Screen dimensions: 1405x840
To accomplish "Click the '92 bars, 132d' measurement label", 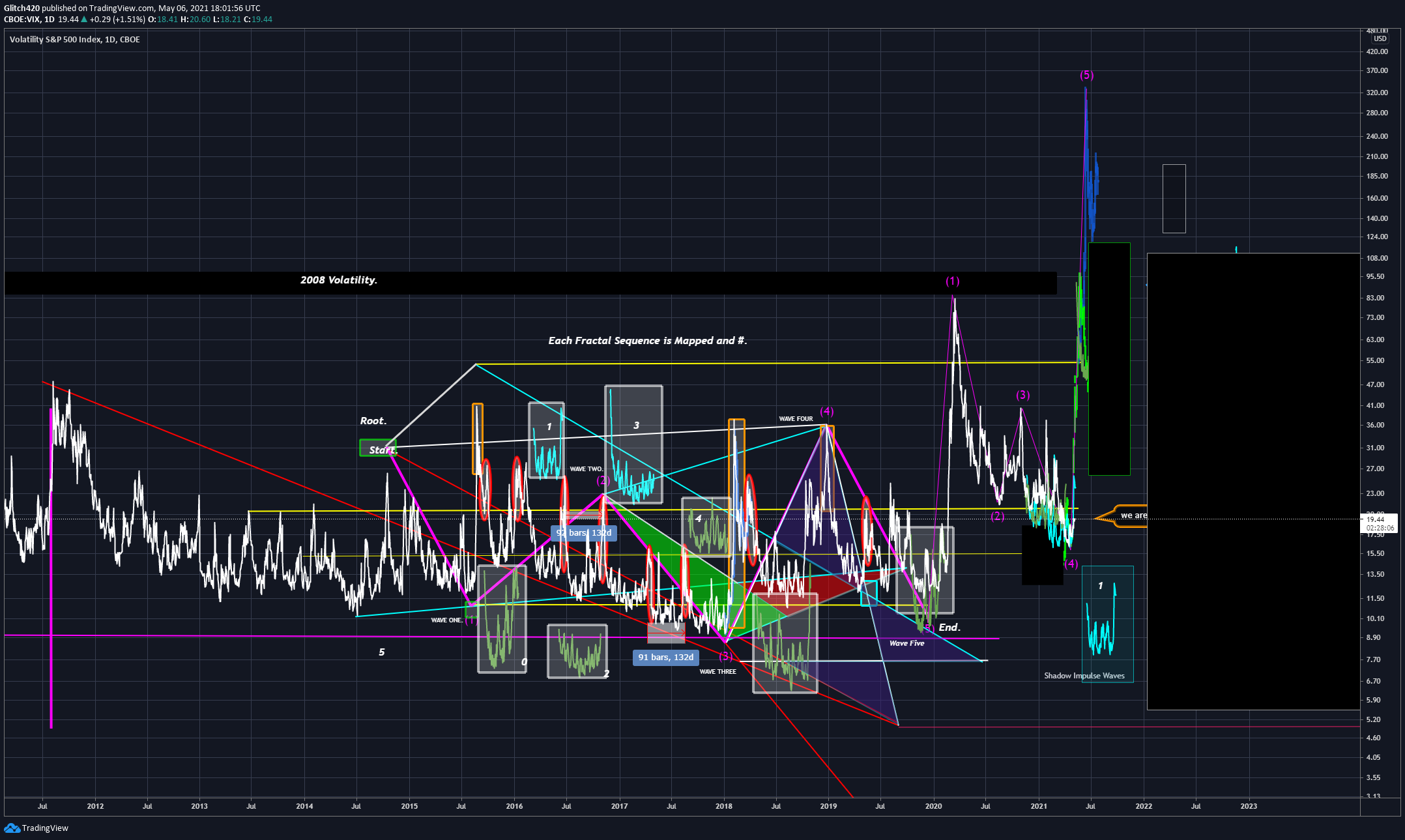I will click(584, 533).
